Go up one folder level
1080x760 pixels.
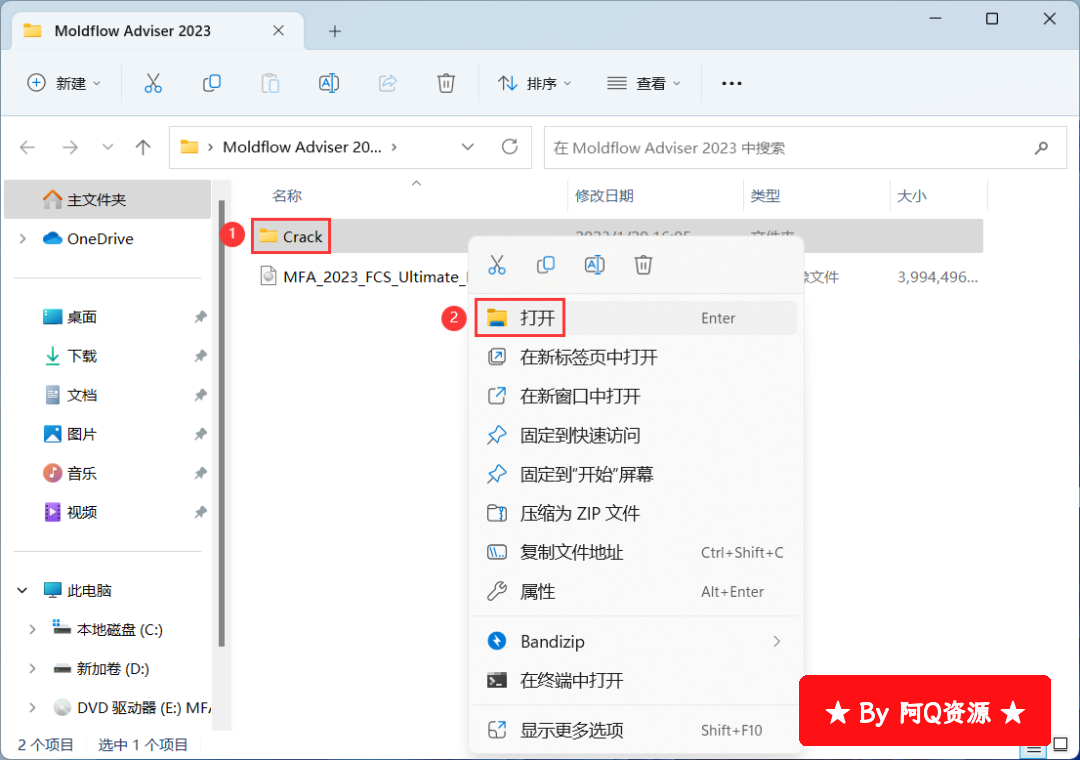click(143, 147)
